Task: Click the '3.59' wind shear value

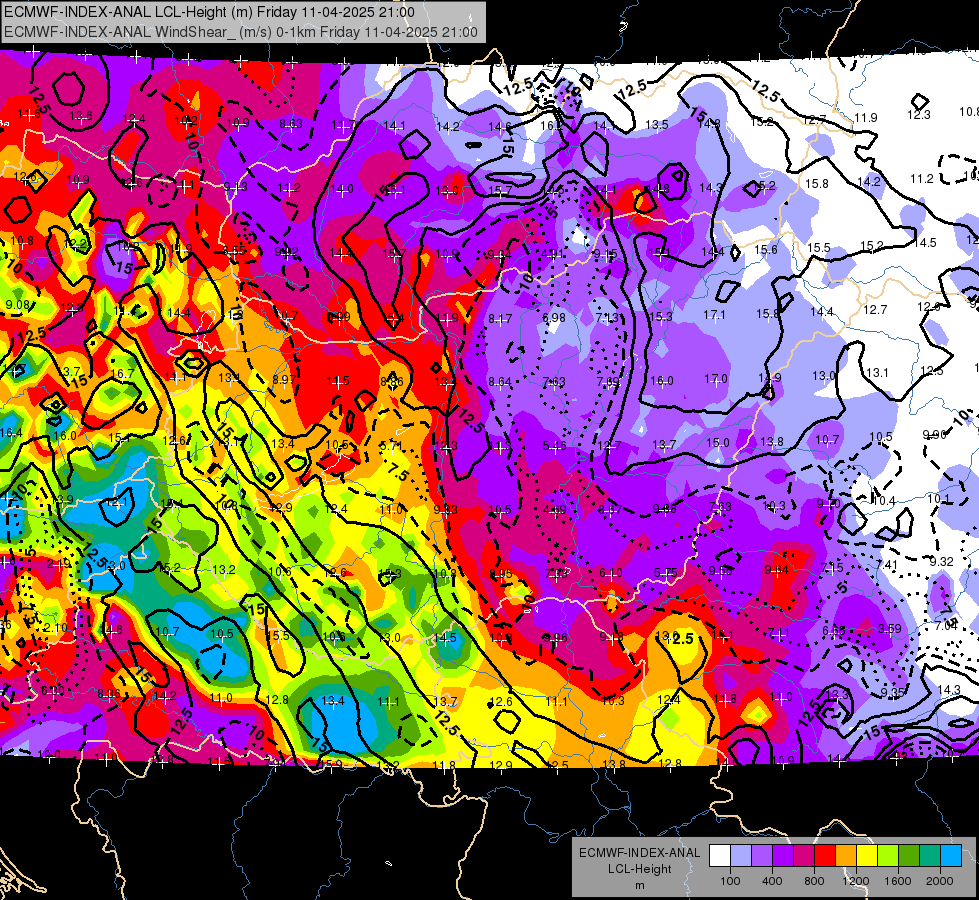Action: [890, 628]
